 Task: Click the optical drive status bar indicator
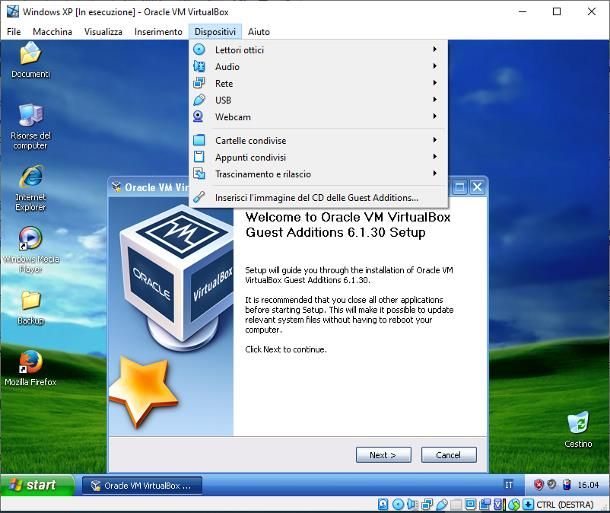point(398,504)
